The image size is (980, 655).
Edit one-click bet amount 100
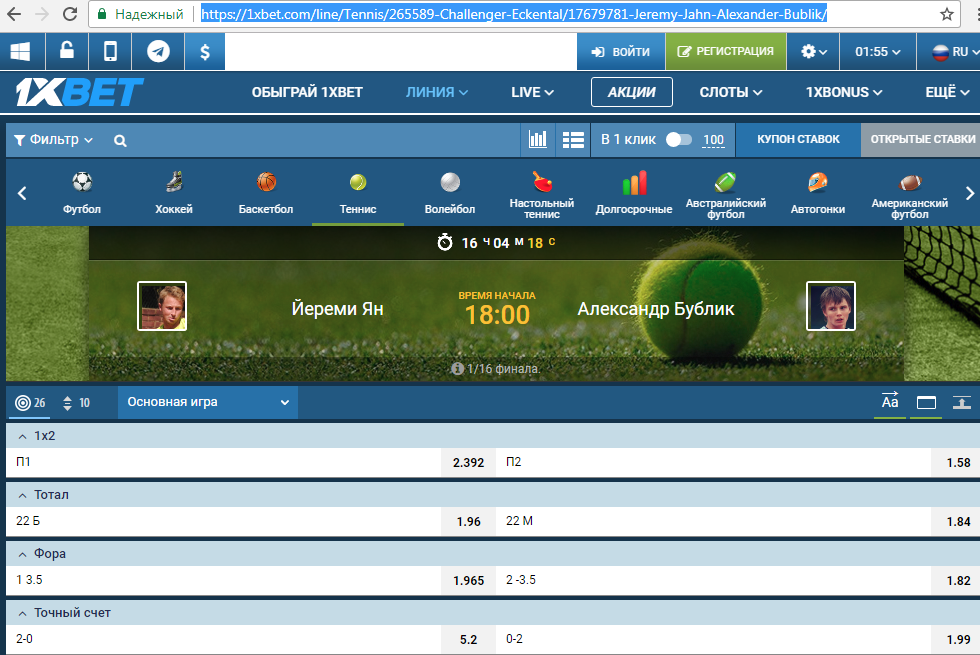coord(713,140)
